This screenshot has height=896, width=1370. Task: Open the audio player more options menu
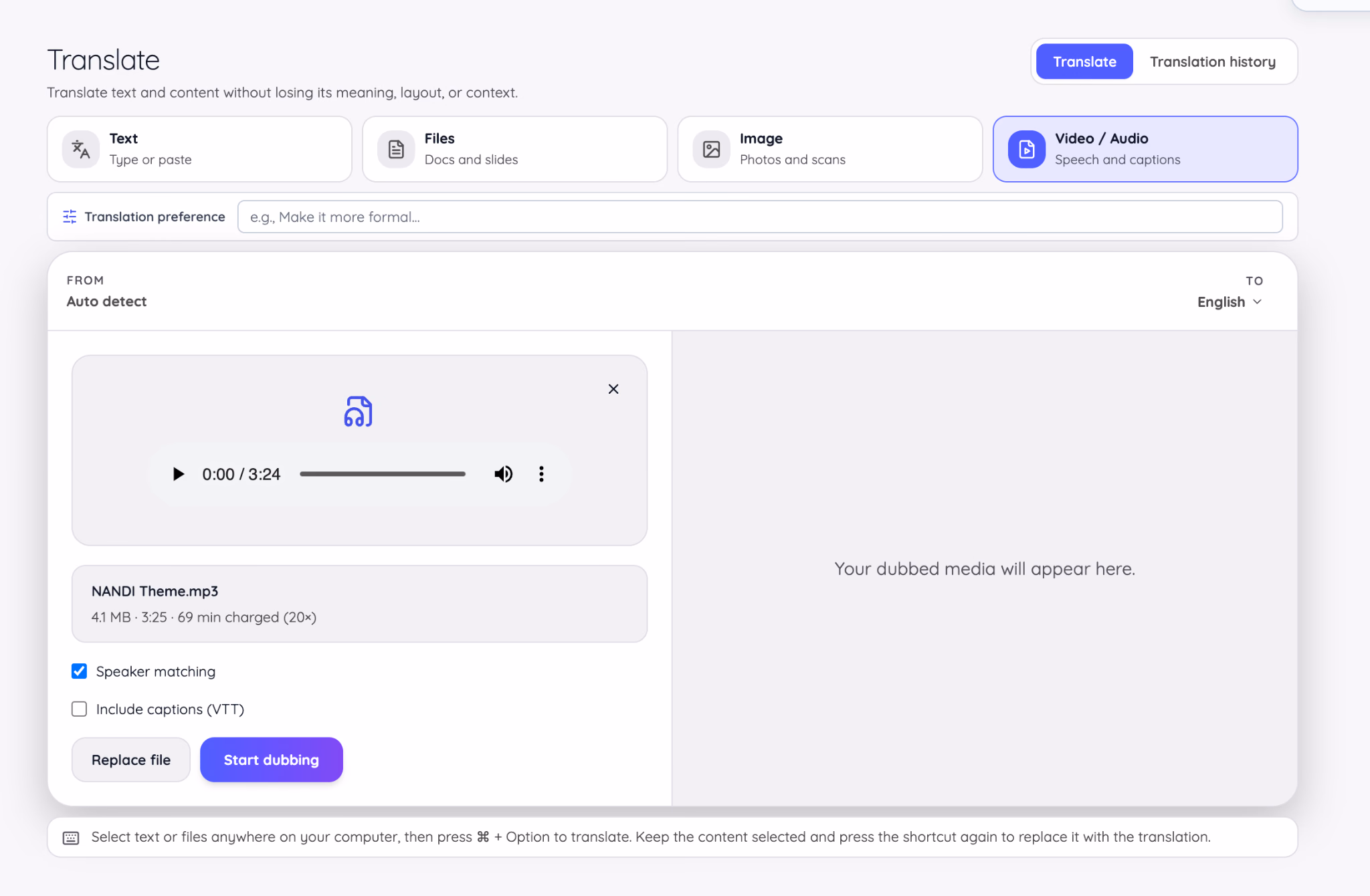(541, 474)
